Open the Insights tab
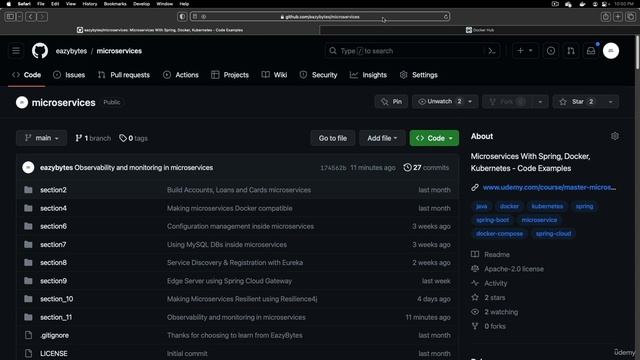640x360 pixels. click(x=368, y=75)
